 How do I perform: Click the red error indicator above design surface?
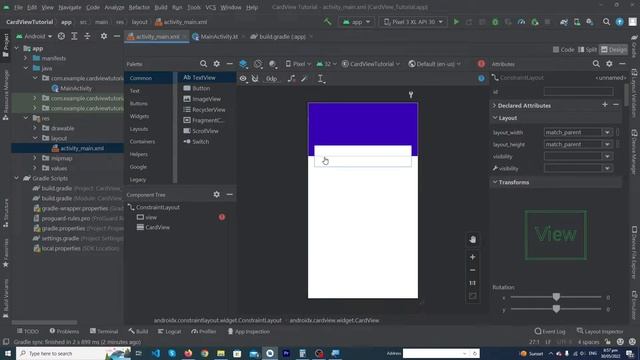coord(481,64)
